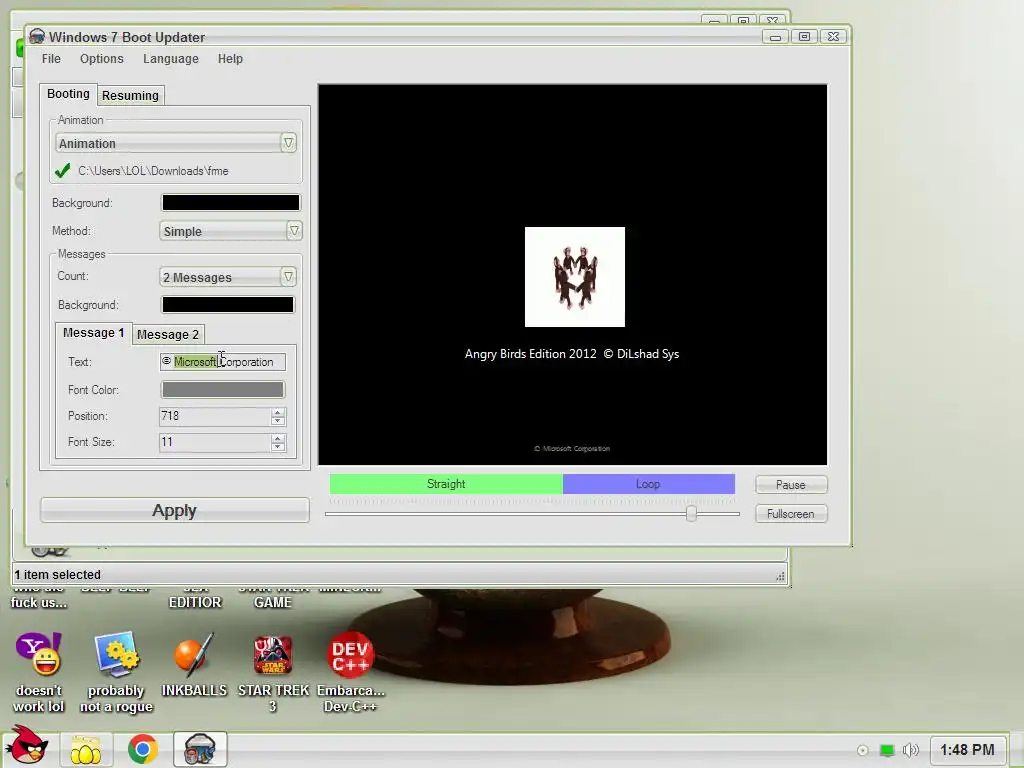Image resolution: width=1024 pixels, height=768 pixels.
Task: Click the green network tray icon
Action: pyautogui.click(x=887, y=750)
